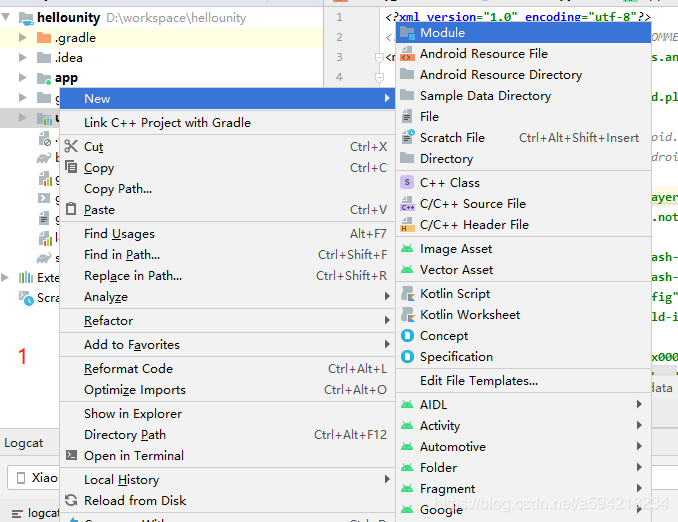The width and height of the screenshot is (678, 522).
Task: Click the hellounity project root icon
Action: (x=26, y=18)
